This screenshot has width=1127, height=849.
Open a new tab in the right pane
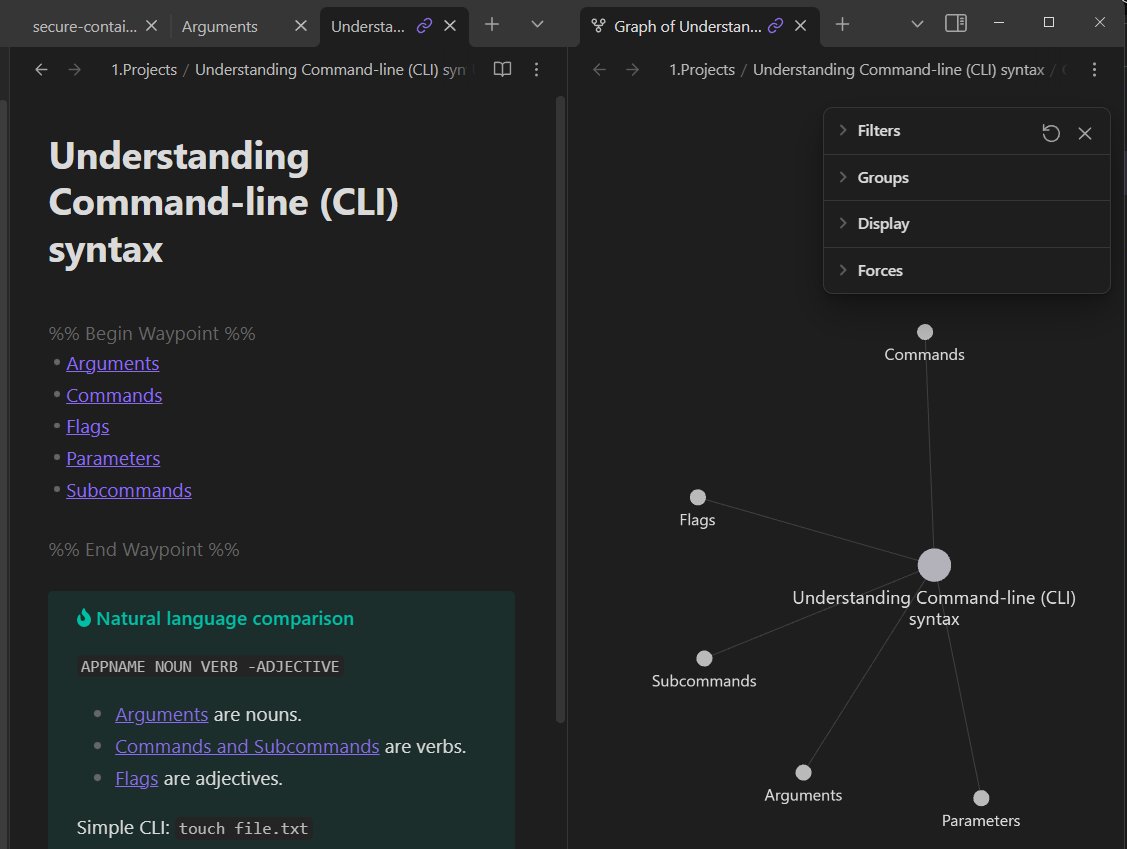pos(842,24)
